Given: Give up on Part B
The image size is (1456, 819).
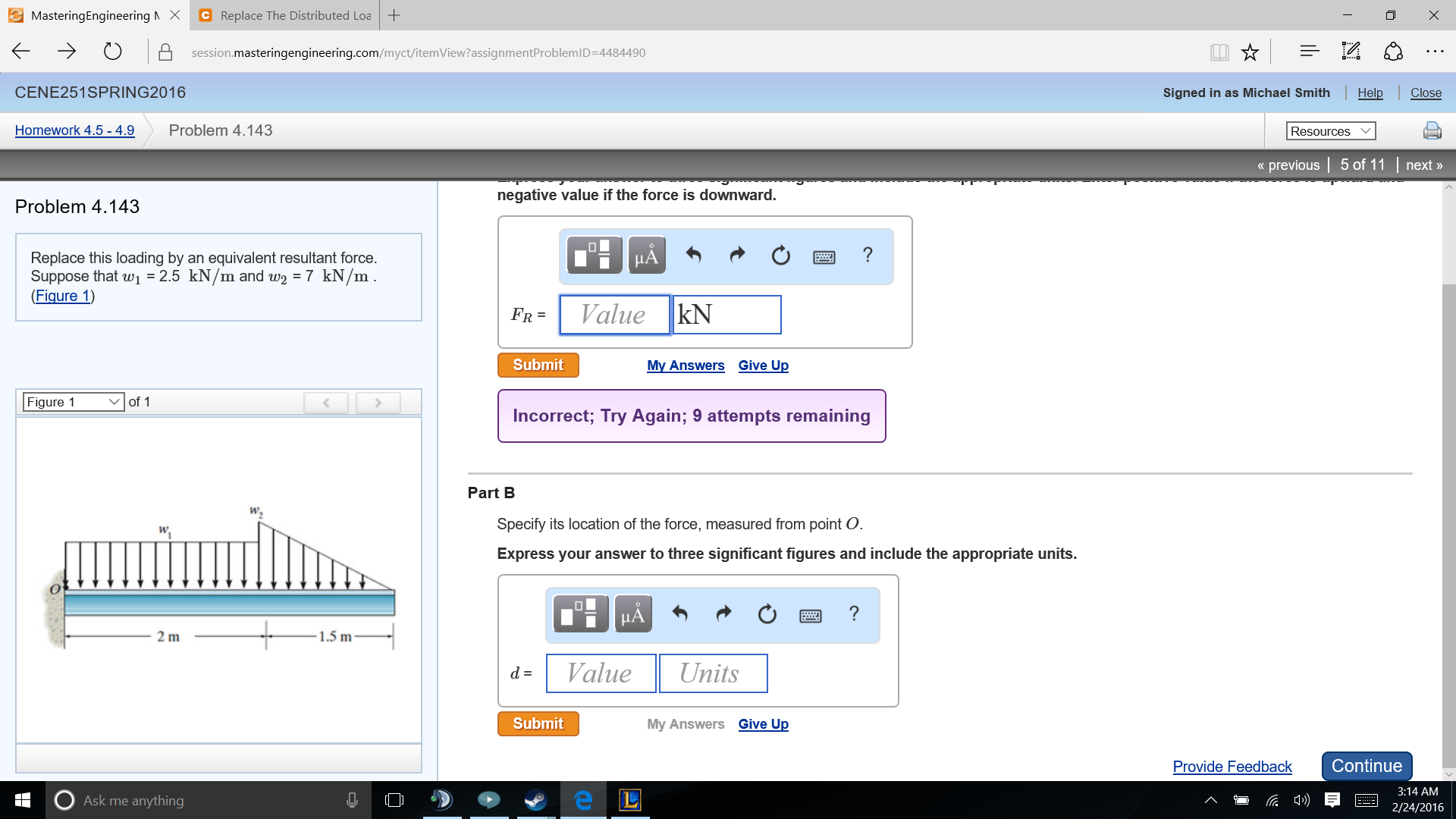Looking at the screenshot, I should tap(763, 724).
